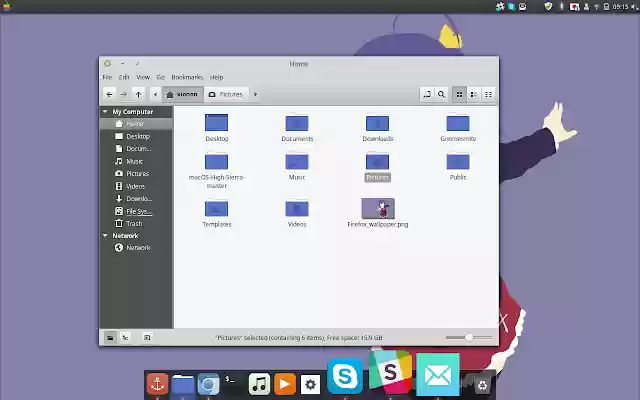
Task: Click the Back navigation arrow
Action: click(x=109, y=94)
